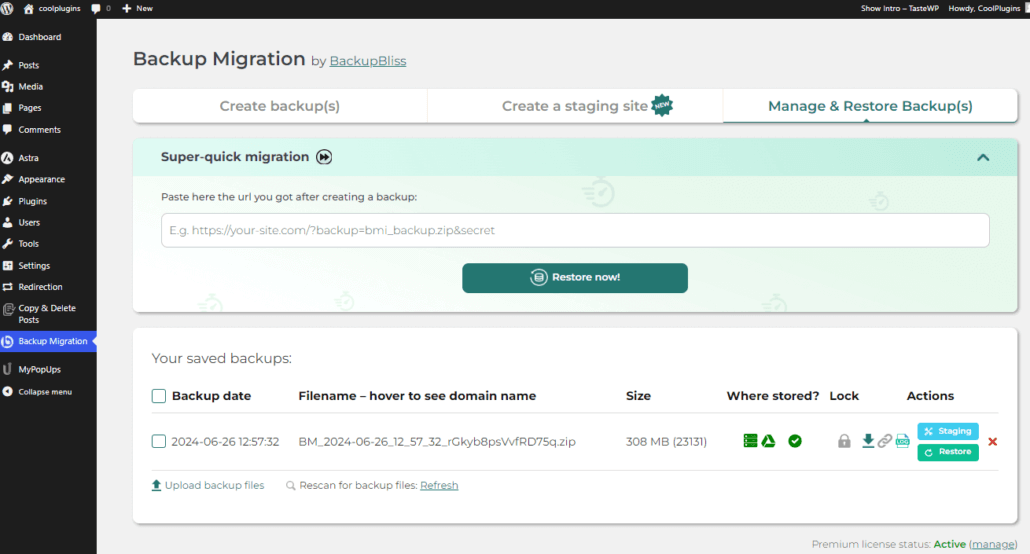This screenshot has width=1030, height=554.
Task: Open Plugins in the sidebar menu
Action: [x=32, y=201]
